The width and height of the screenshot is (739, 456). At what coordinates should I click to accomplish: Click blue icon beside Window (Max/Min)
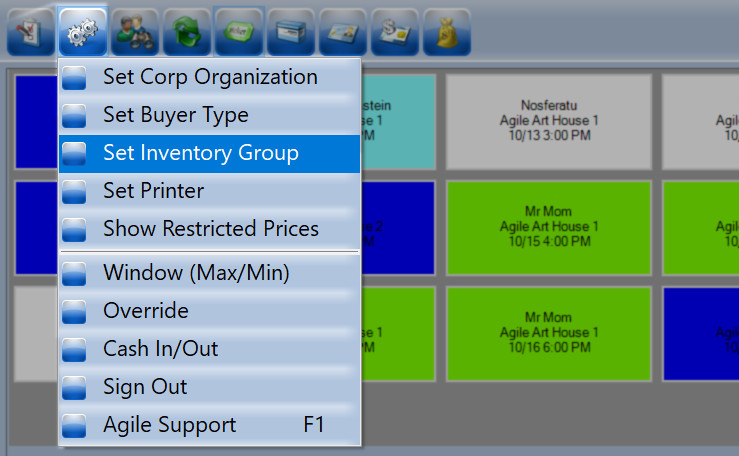[74, 274]
